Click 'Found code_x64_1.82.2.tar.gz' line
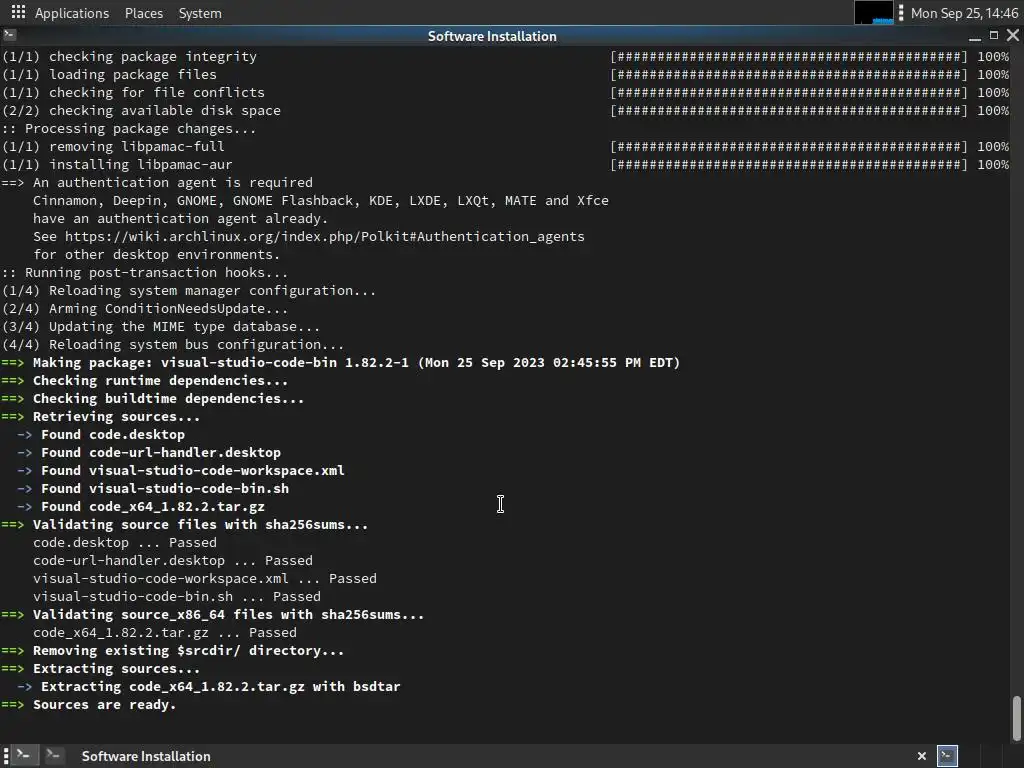1024x768 pixels. tap(140, 506)
